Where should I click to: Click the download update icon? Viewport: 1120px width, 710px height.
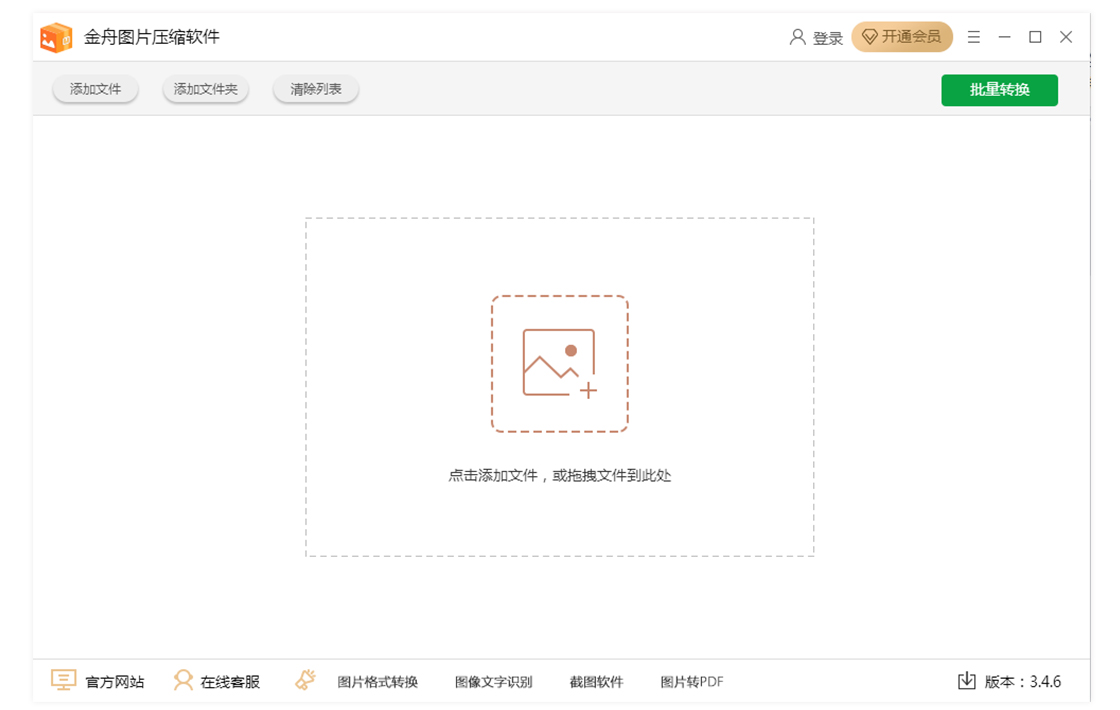pos(966,681)
